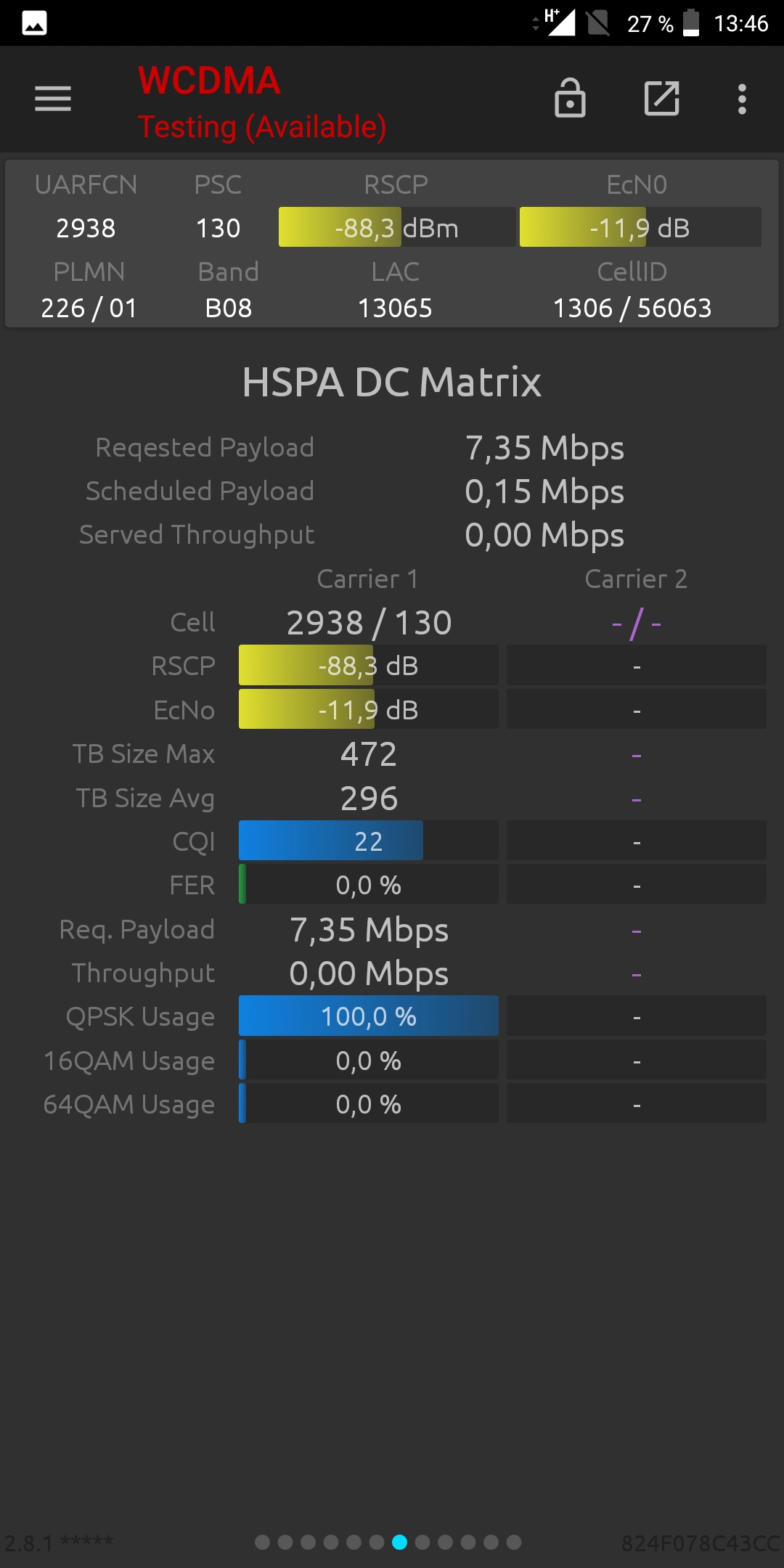Tap the no-SIM icon in status bar
This screenshot has height=1568, width=784.
pos(598,23)
